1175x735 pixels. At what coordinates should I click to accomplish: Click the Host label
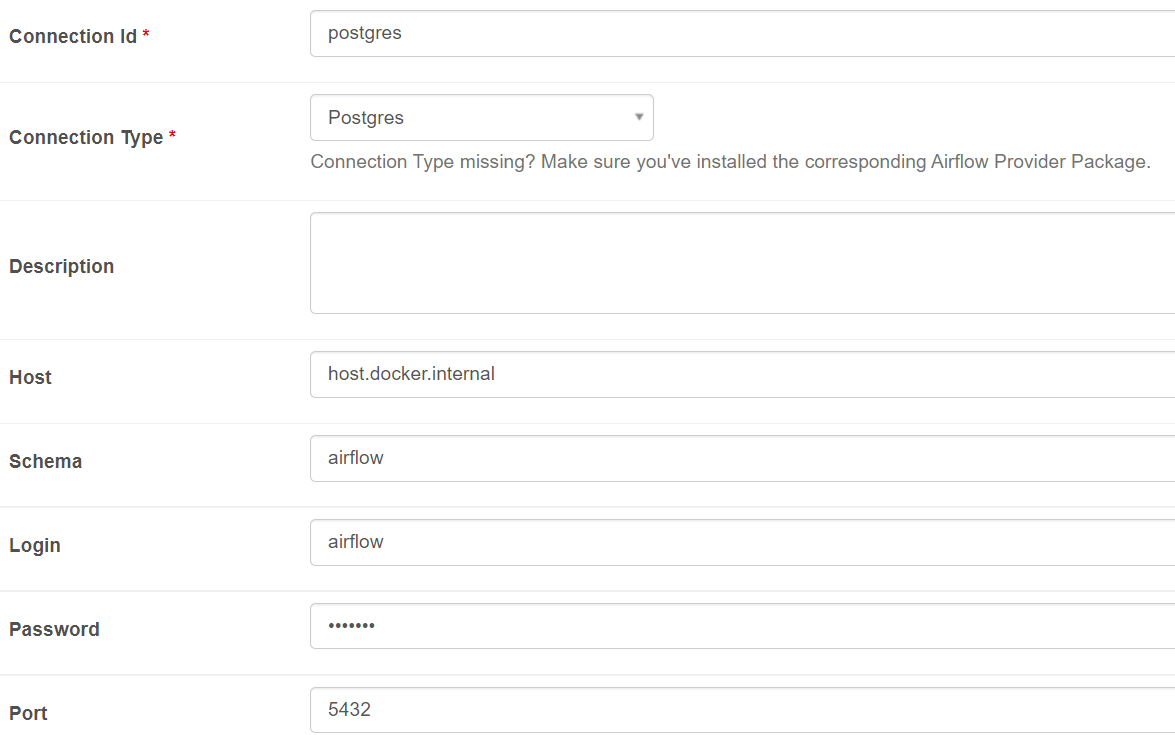click(30, 377)
